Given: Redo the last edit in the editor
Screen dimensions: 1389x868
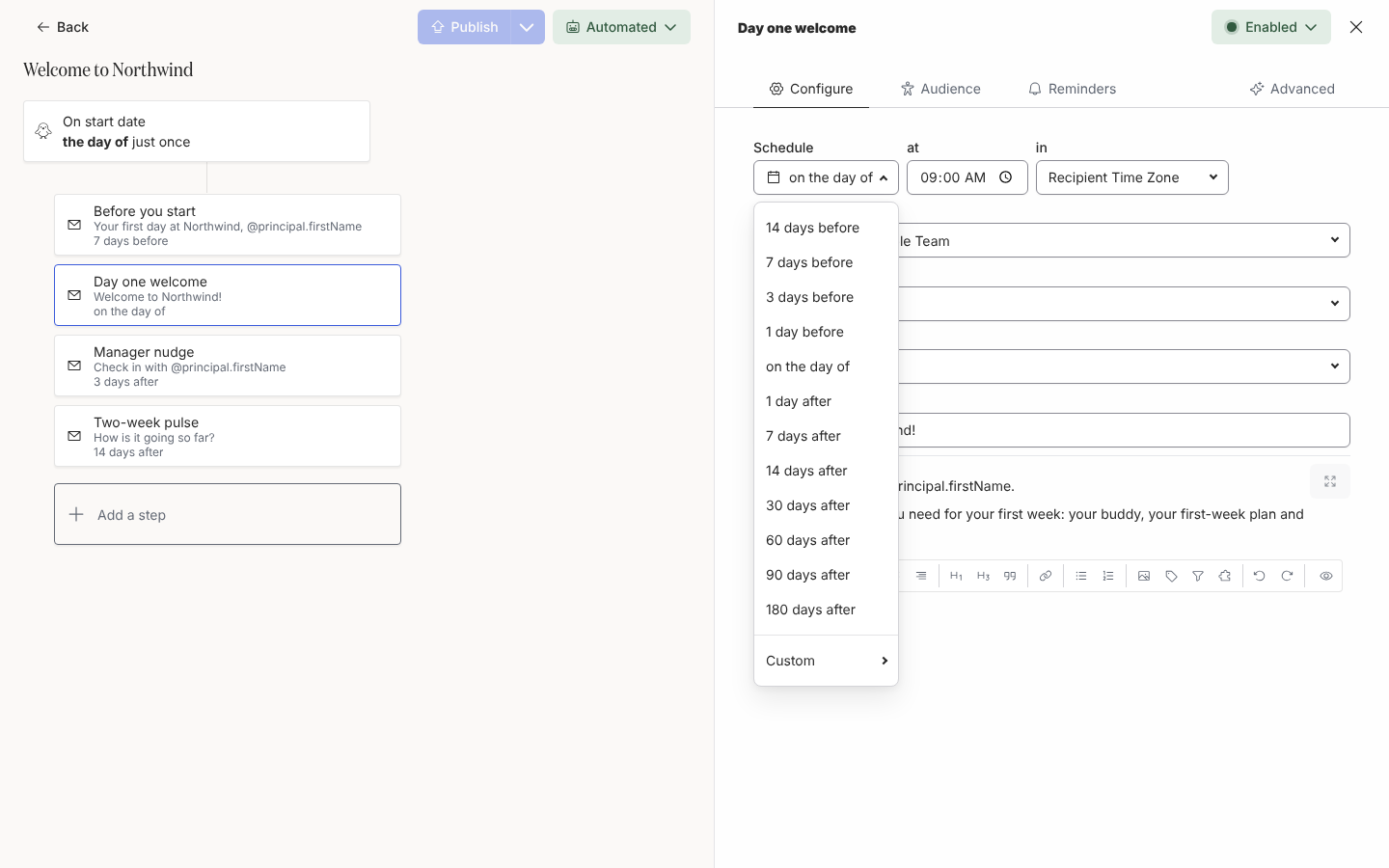Looking at the screenshot, I should pos(1287,576).
